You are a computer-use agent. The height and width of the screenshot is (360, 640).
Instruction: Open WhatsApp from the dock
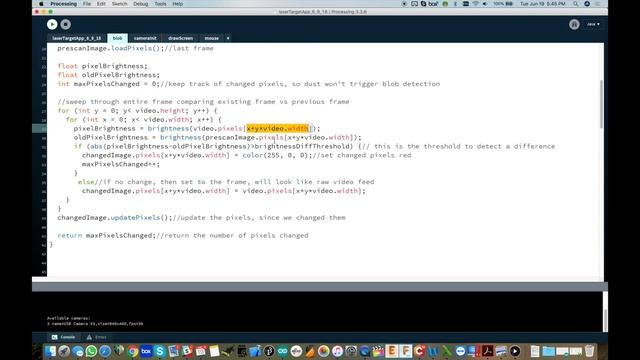coord(91,351)
